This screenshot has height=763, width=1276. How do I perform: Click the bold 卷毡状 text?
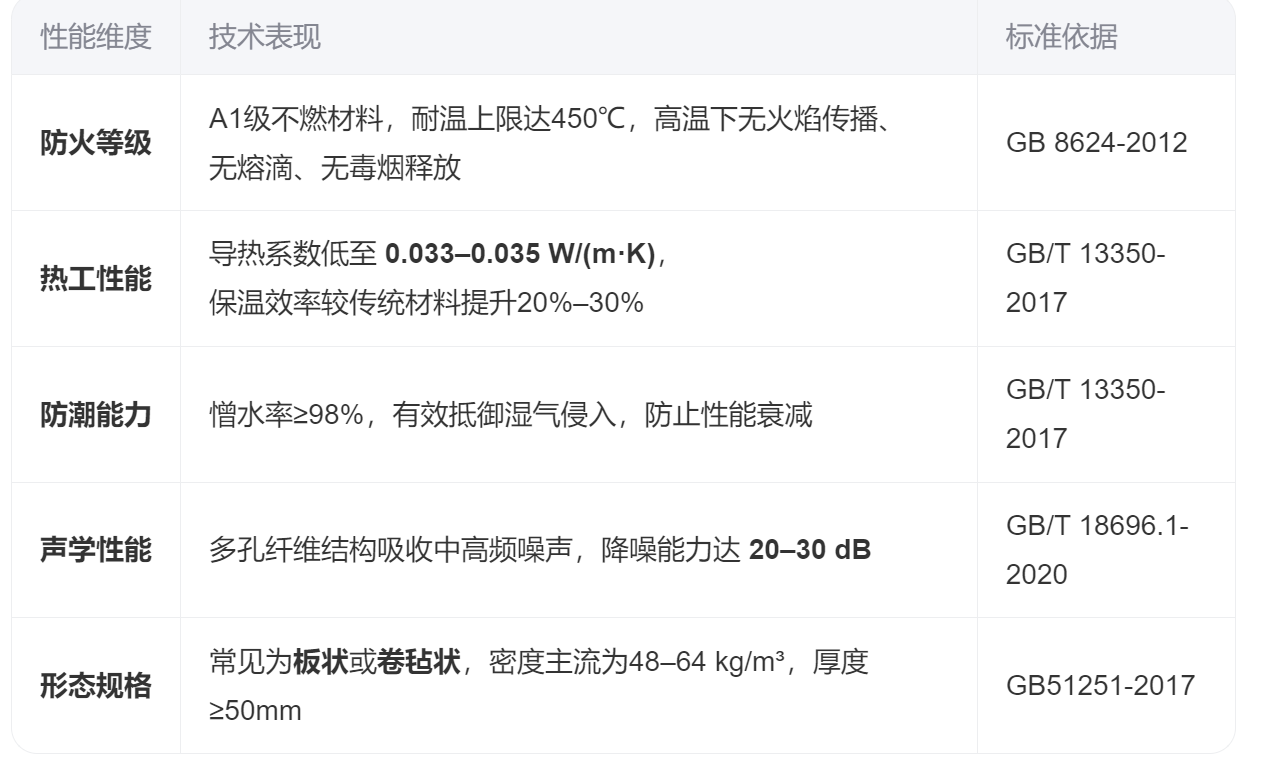coord(419,663)
